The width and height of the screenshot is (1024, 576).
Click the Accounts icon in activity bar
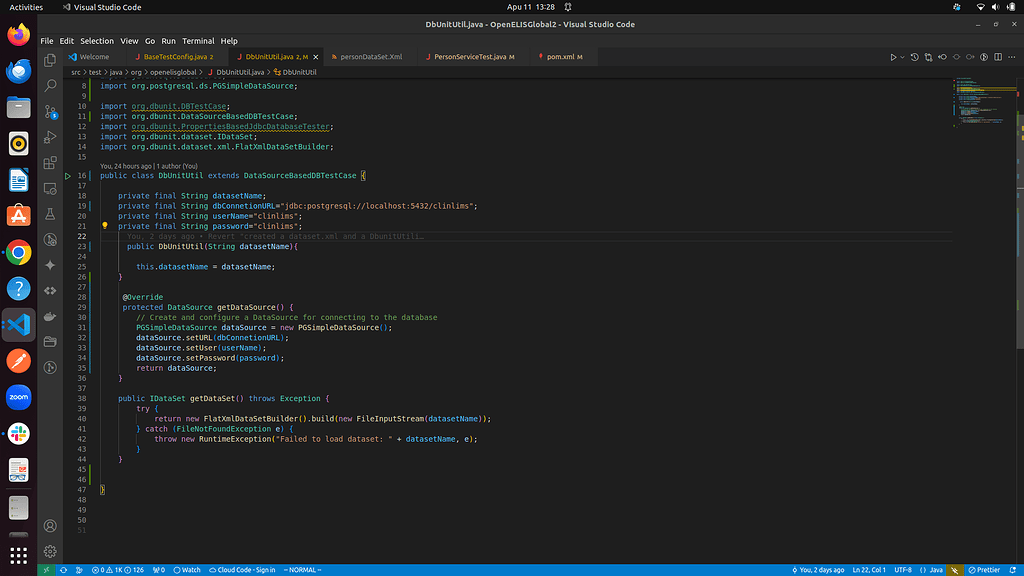tap(50, 526)
